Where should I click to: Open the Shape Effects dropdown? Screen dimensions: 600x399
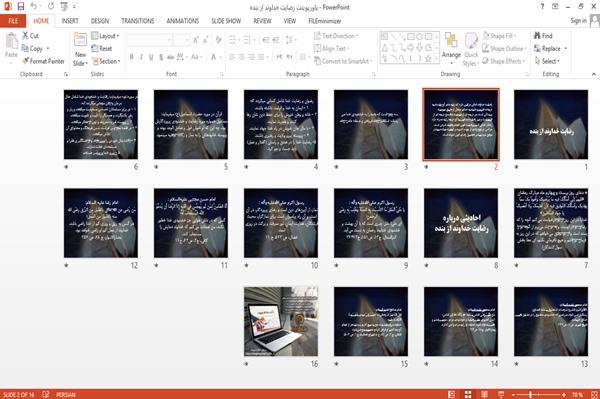point(503,61)
